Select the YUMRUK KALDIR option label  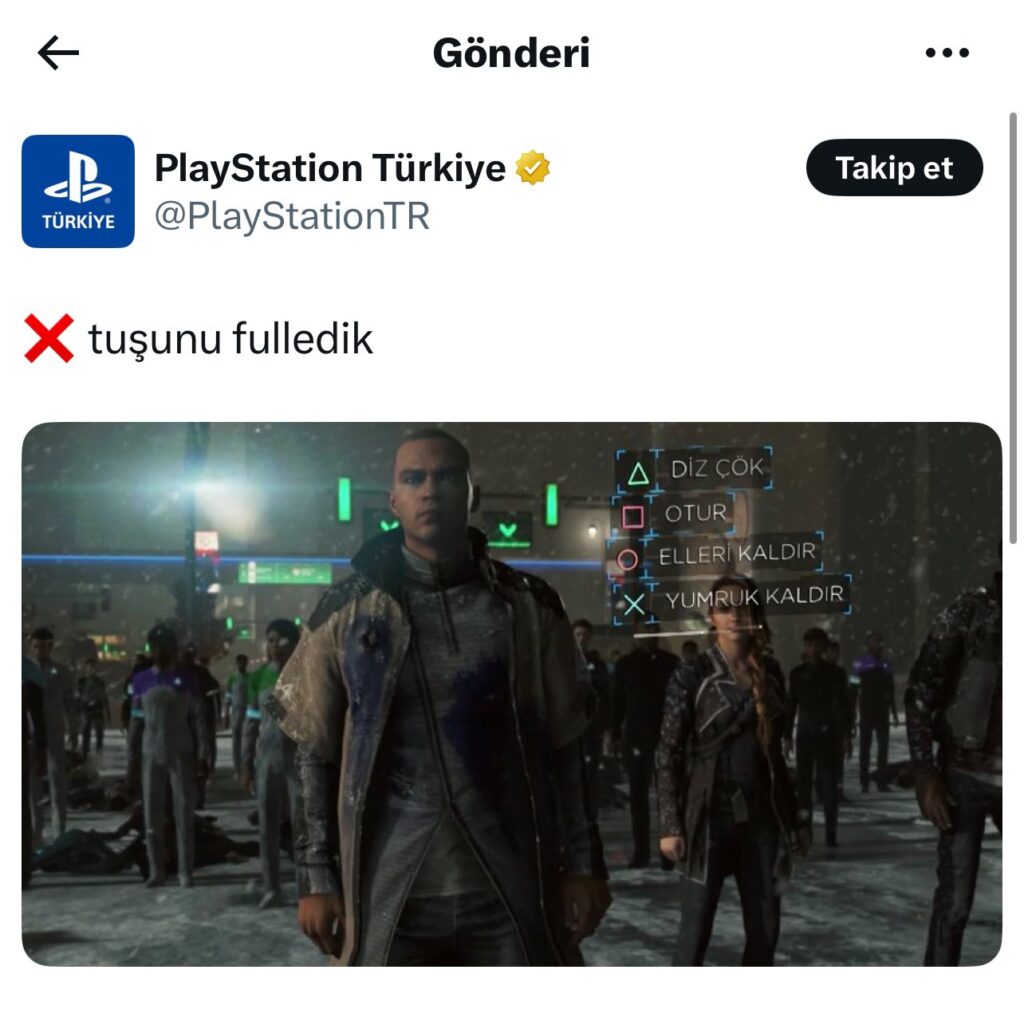[x=755, y=596]
